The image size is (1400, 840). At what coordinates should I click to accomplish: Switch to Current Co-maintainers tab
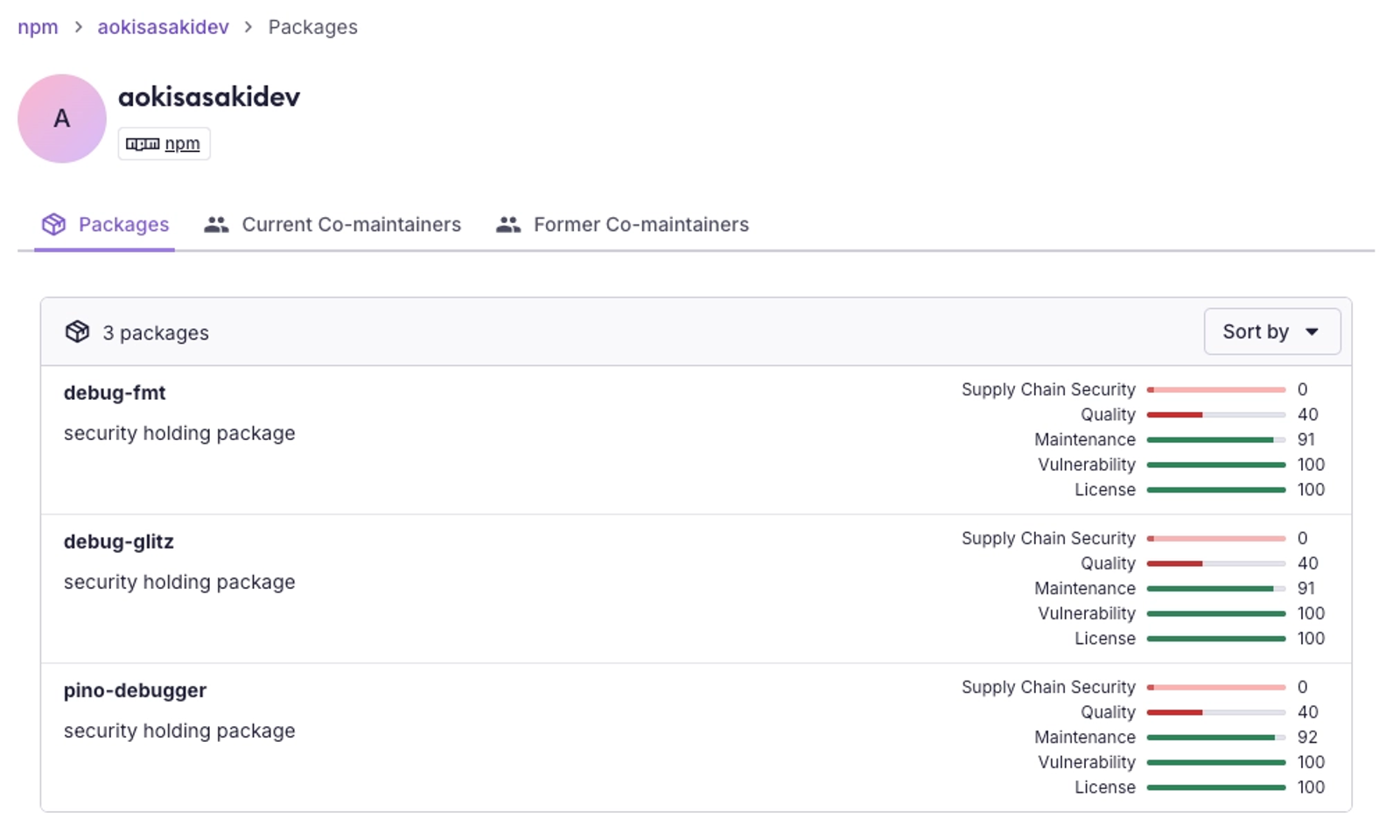tap(351, 225)
